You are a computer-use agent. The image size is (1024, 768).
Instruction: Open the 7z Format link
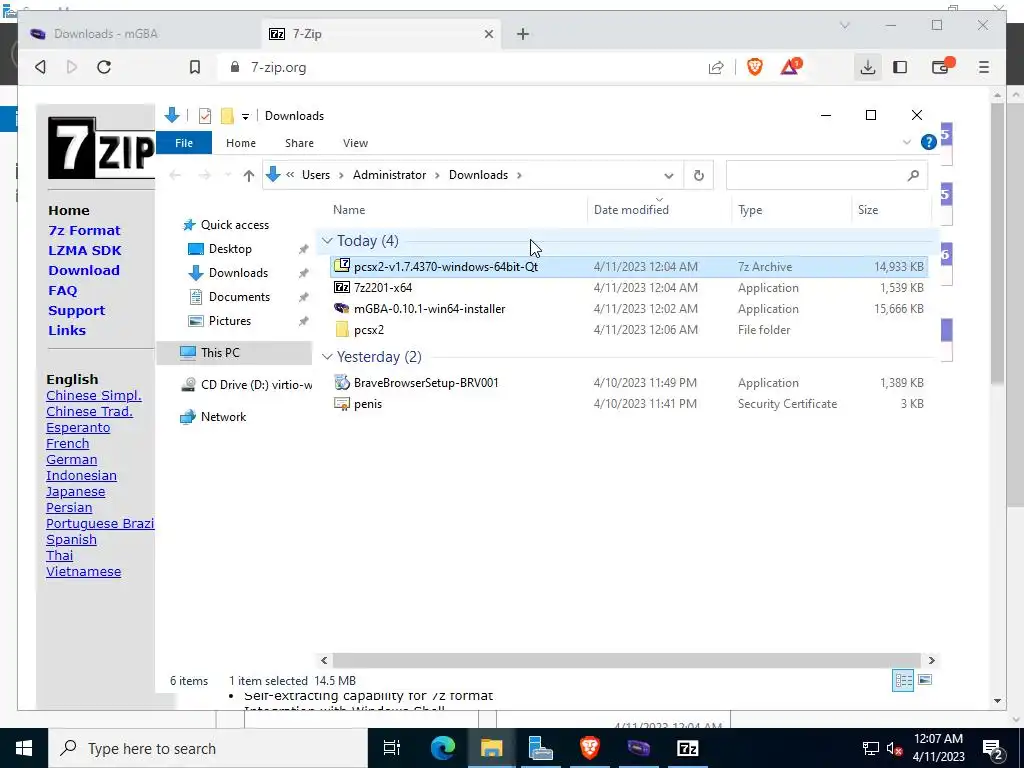84,231
